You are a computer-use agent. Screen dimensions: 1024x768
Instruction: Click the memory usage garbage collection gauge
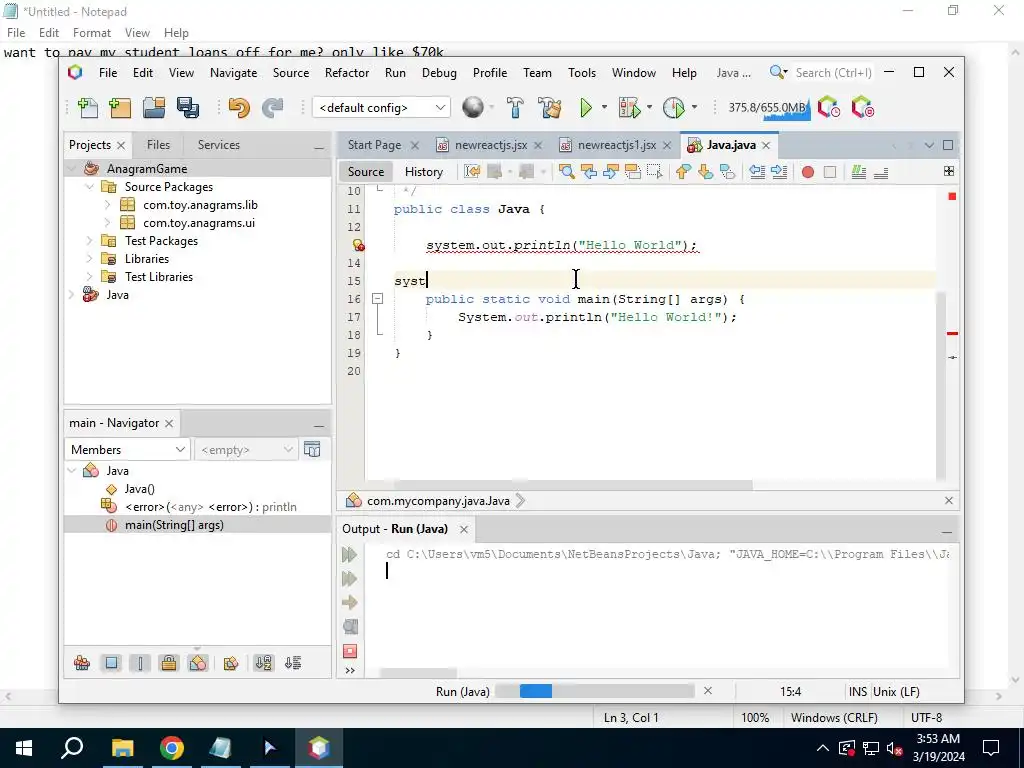tap(768, 108)
